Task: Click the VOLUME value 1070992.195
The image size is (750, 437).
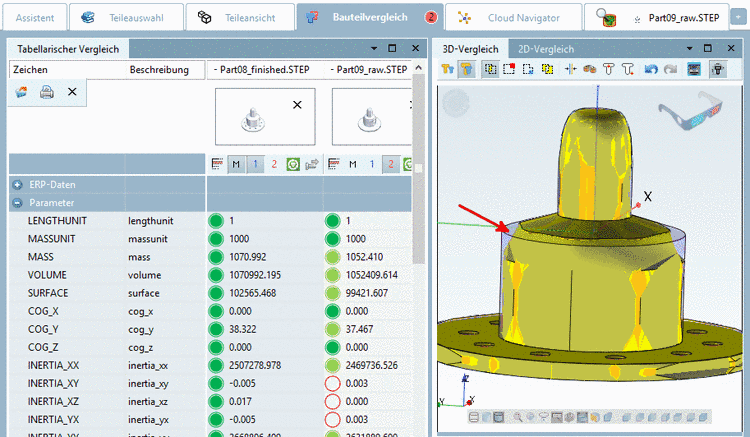Action: [x=255, y=275]
